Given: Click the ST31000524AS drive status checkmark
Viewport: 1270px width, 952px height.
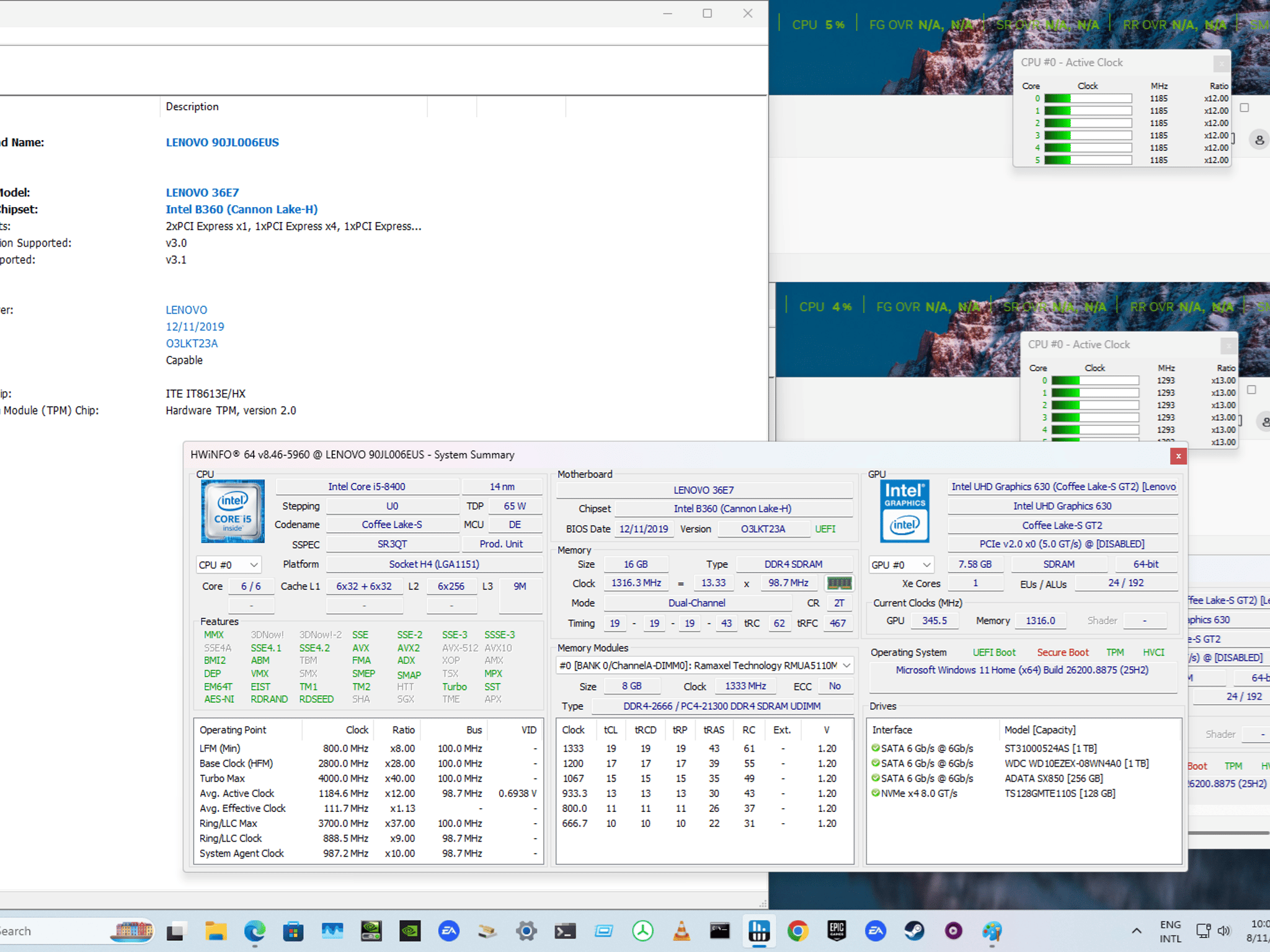Looking at the screenshot, I should pyautogui.click(x=876, y=748).
